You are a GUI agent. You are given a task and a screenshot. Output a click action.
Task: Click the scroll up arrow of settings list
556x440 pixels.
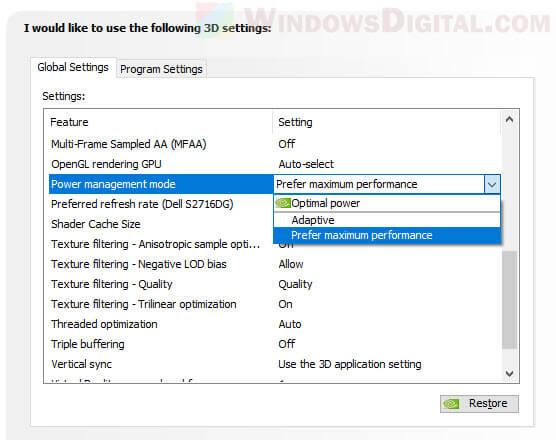(510, 120)
